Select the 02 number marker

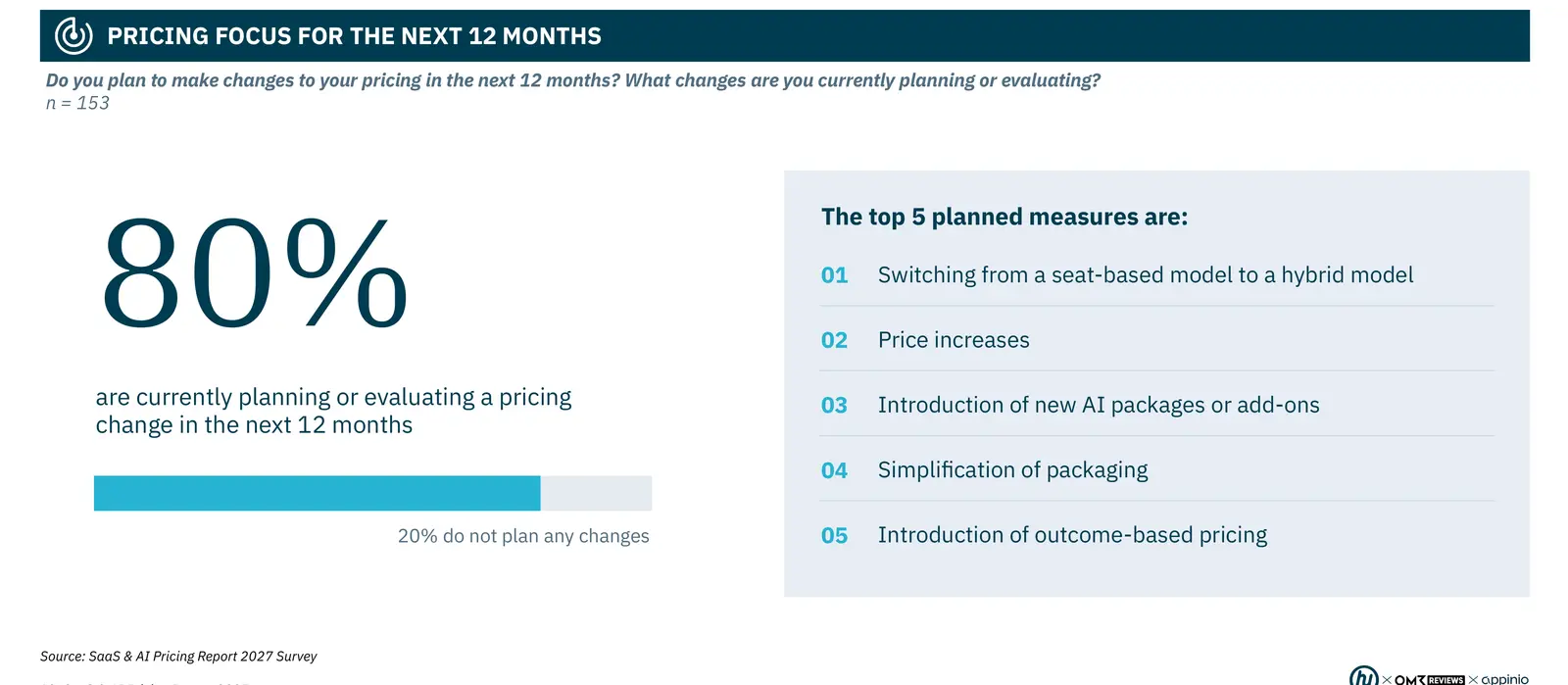834,340
